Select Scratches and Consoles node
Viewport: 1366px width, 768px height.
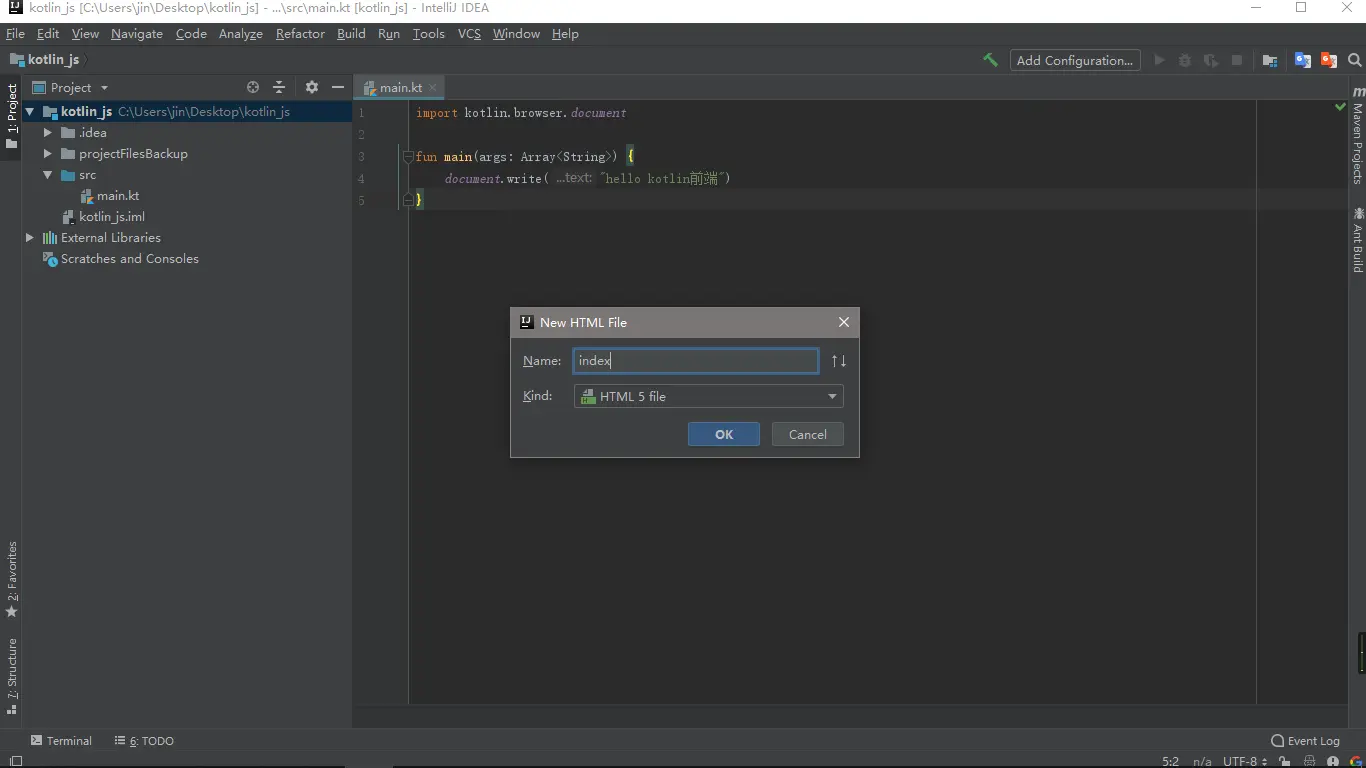[x=129, y=258]
